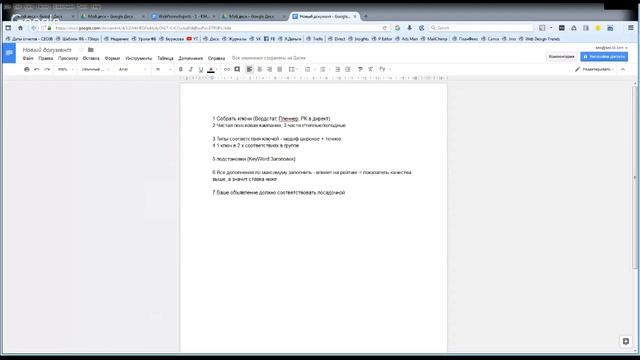Click the browser home icon
640x360 pixels.
[20, 28]
